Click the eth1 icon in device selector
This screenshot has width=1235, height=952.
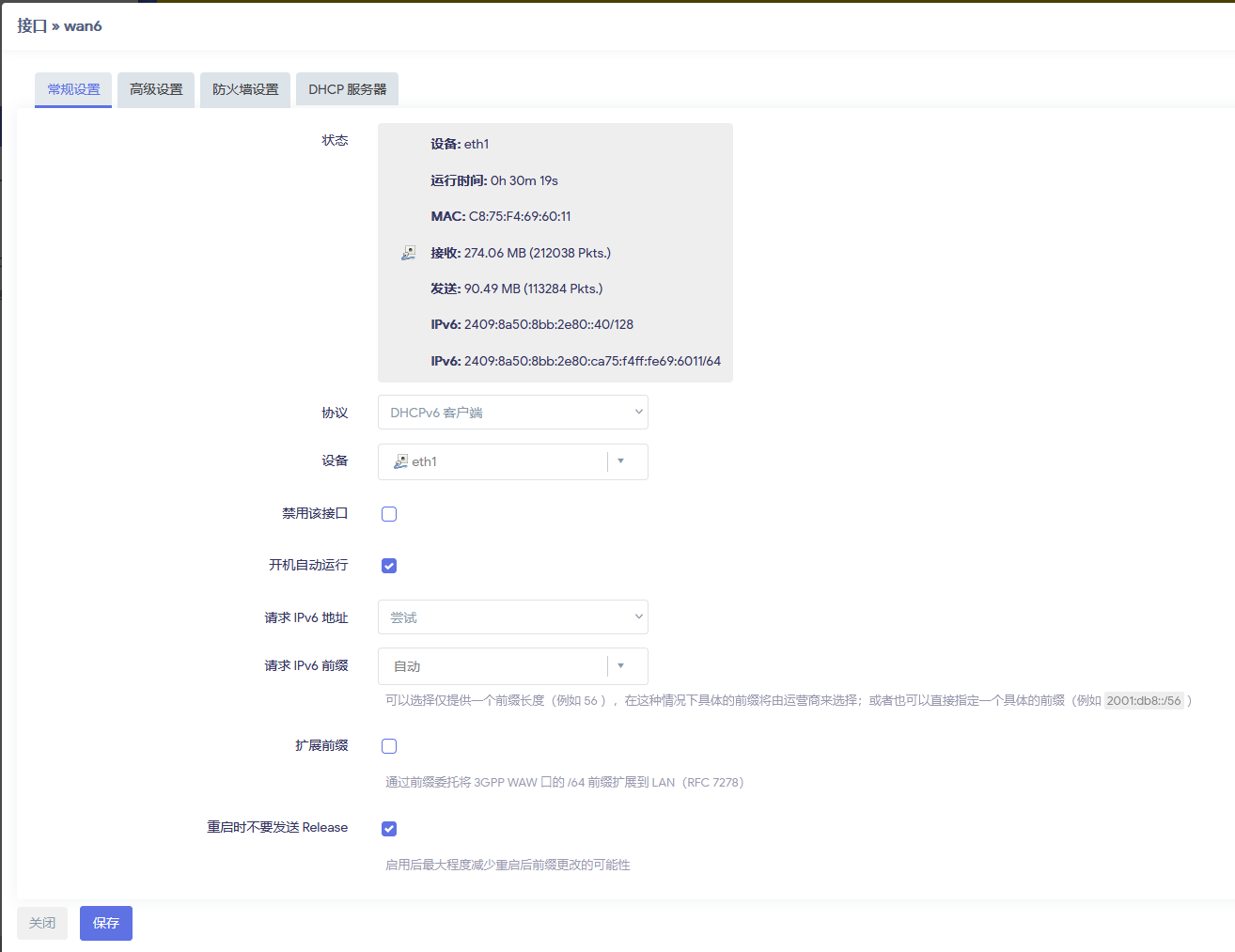(400, 461)
